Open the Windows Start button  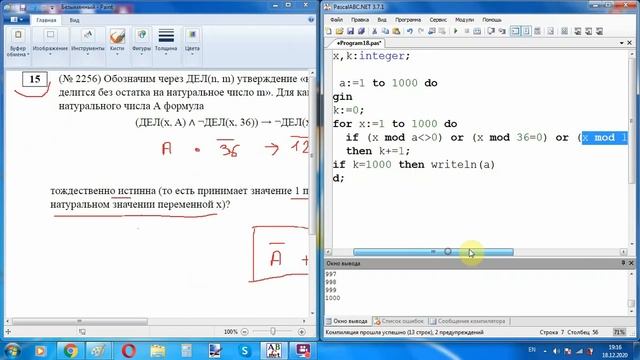(x=11, y=351)
